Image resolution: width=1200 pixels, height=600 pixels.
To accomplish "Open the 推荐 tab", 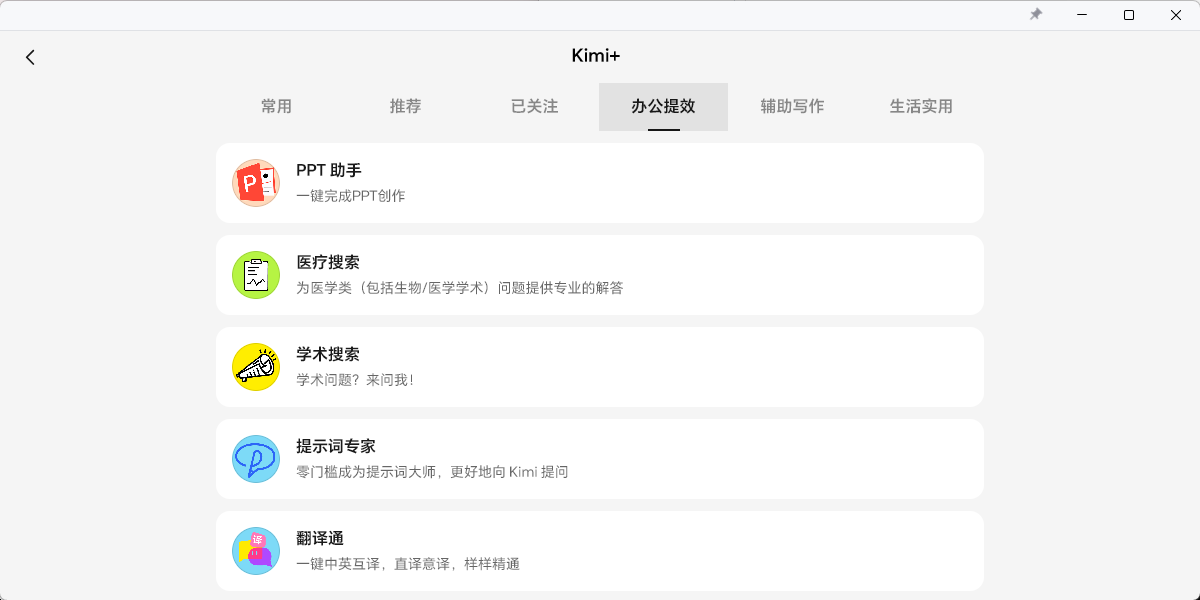I will 405,107.
